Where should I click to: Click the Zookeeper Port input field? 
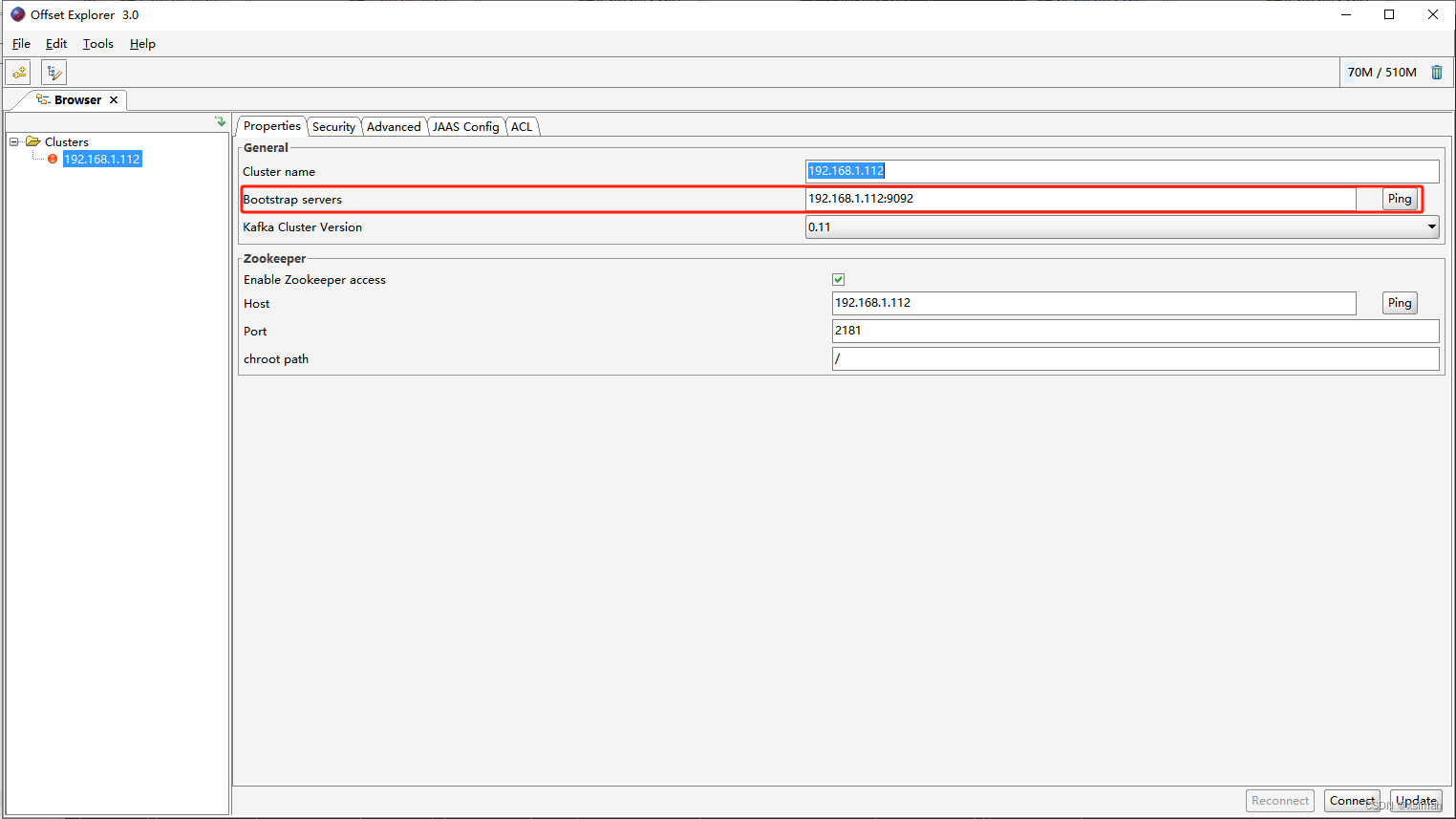pyautogui.click(x=1135, y=331)
